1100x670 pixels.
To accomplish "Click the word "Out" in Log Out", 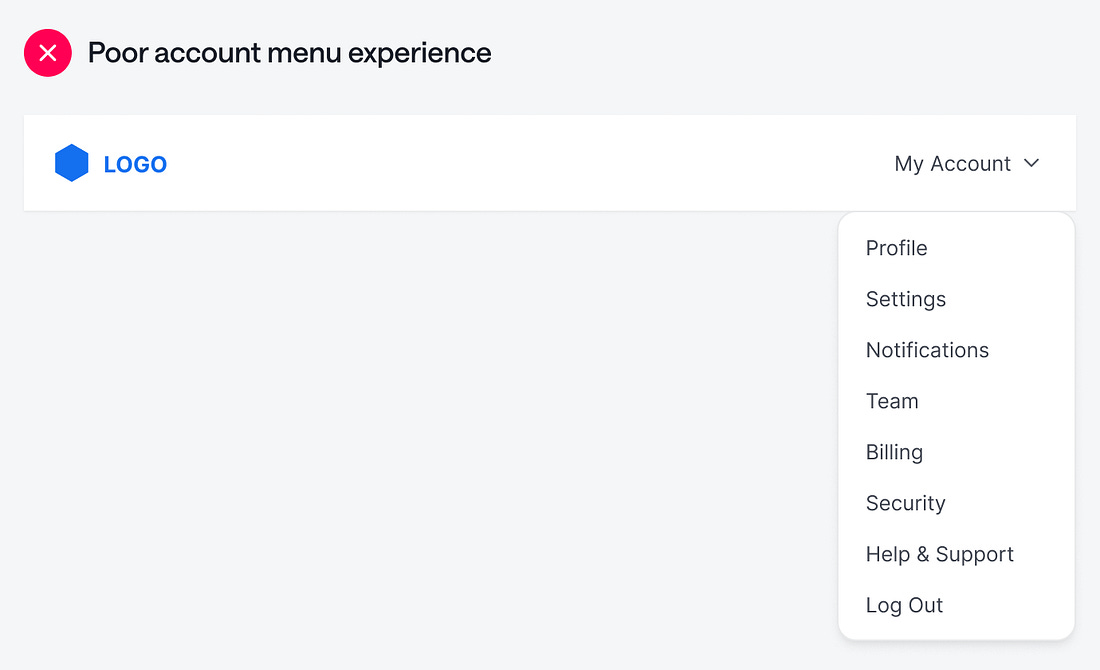I will (925, 605).
